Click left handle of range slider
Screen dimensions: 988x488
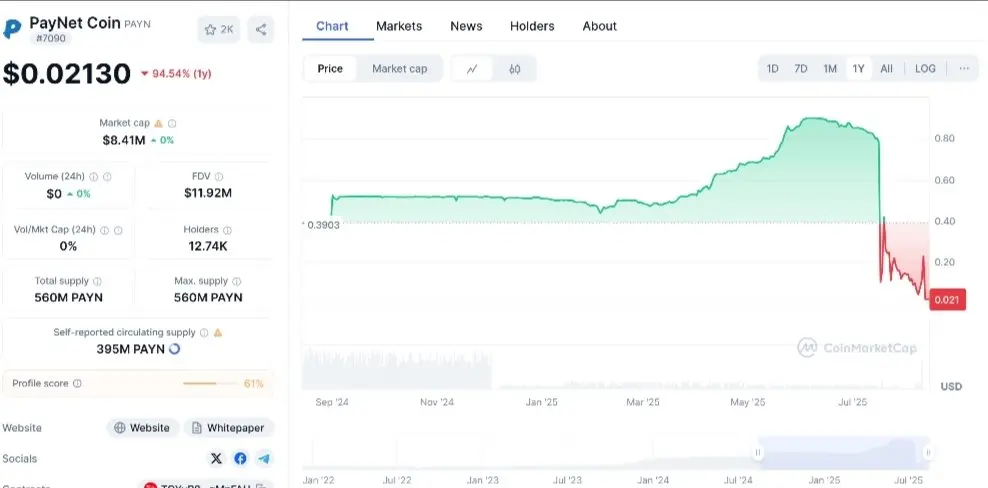[758, 452]
